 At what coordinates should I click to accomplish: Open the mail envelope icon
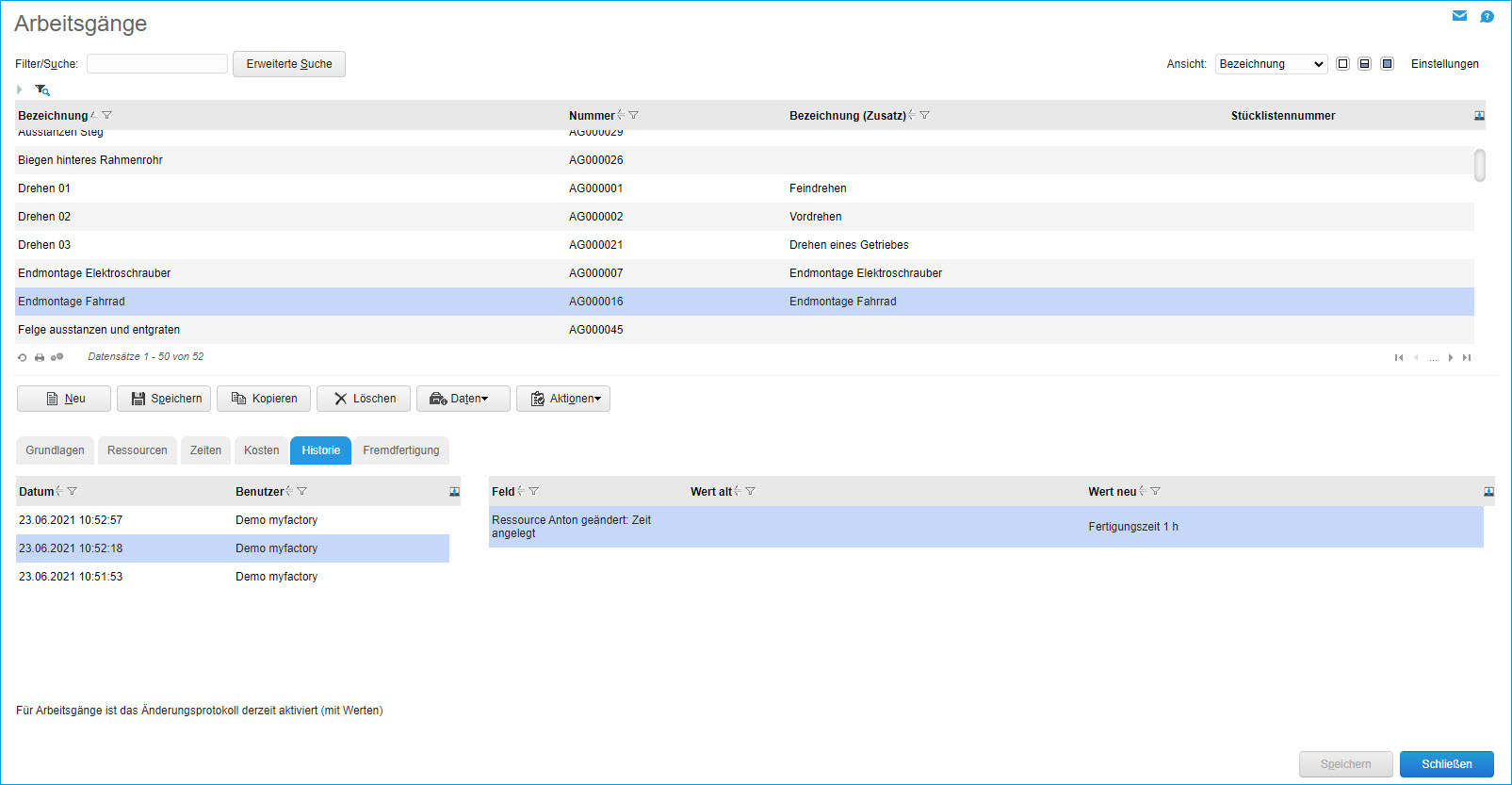(x=1459, y=16)
